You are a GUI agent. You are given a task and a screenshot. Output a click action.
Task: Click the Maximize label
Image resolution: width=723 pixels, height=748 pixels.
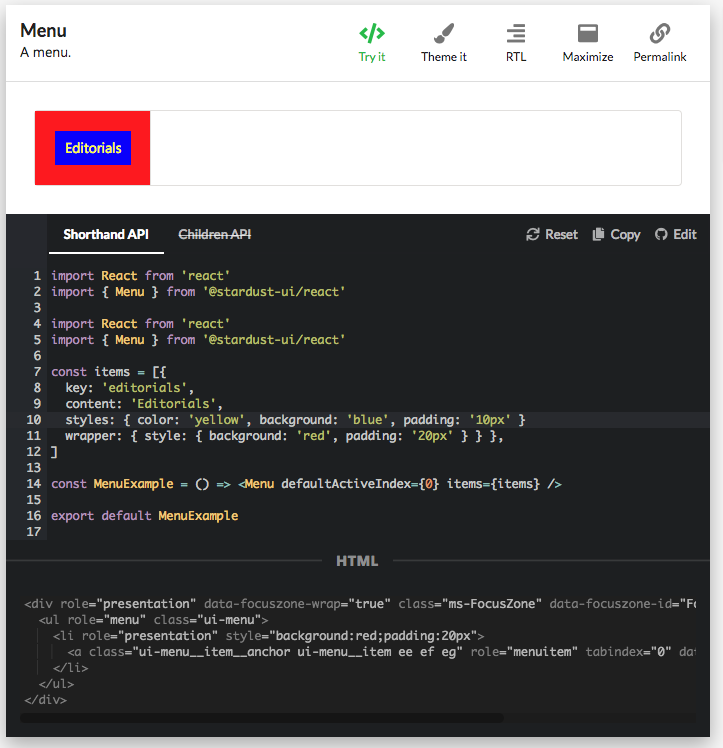pyautogui.click(x=588, y=57)
